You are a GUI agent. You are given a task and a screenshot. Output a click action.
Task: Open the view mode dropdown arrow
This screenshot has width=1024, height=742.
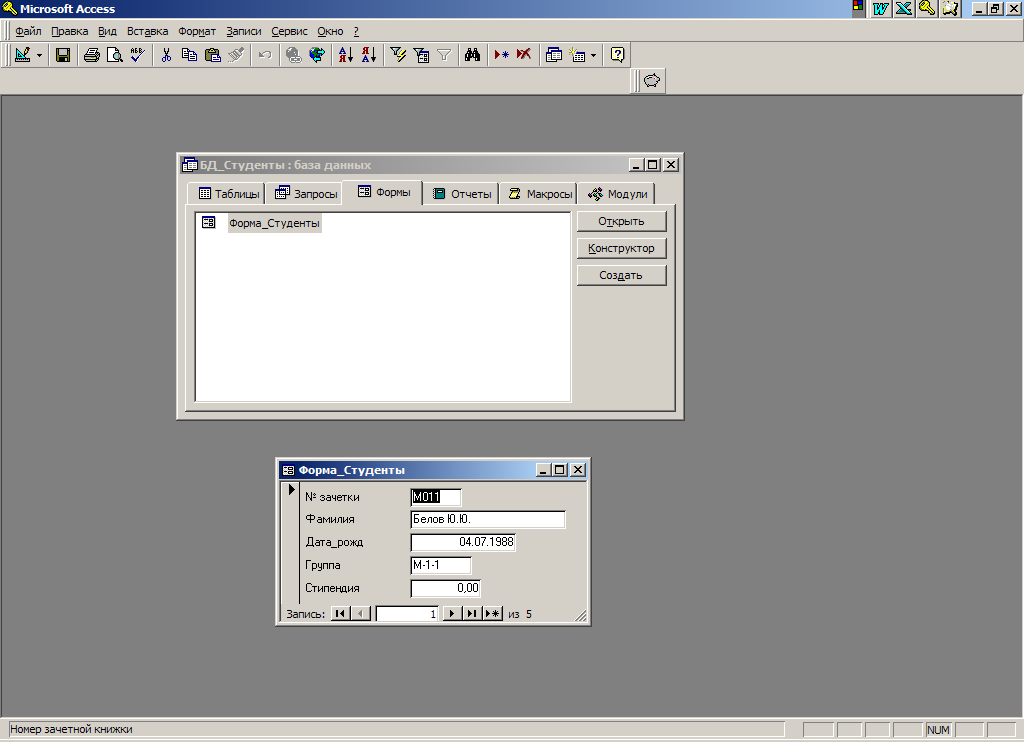[x=39, y=56]
